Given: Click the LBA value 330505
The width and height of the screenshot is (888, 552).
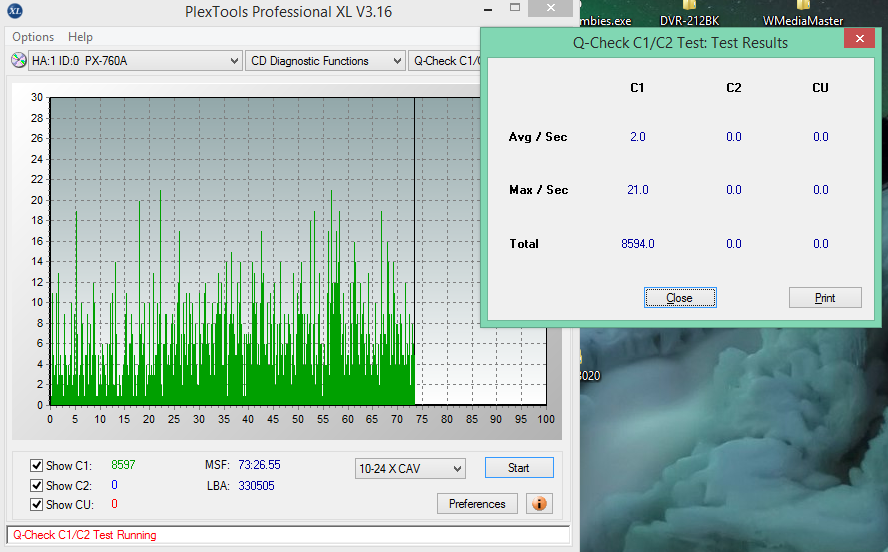Looking at the screenshot, I should [x=256, y=486].
